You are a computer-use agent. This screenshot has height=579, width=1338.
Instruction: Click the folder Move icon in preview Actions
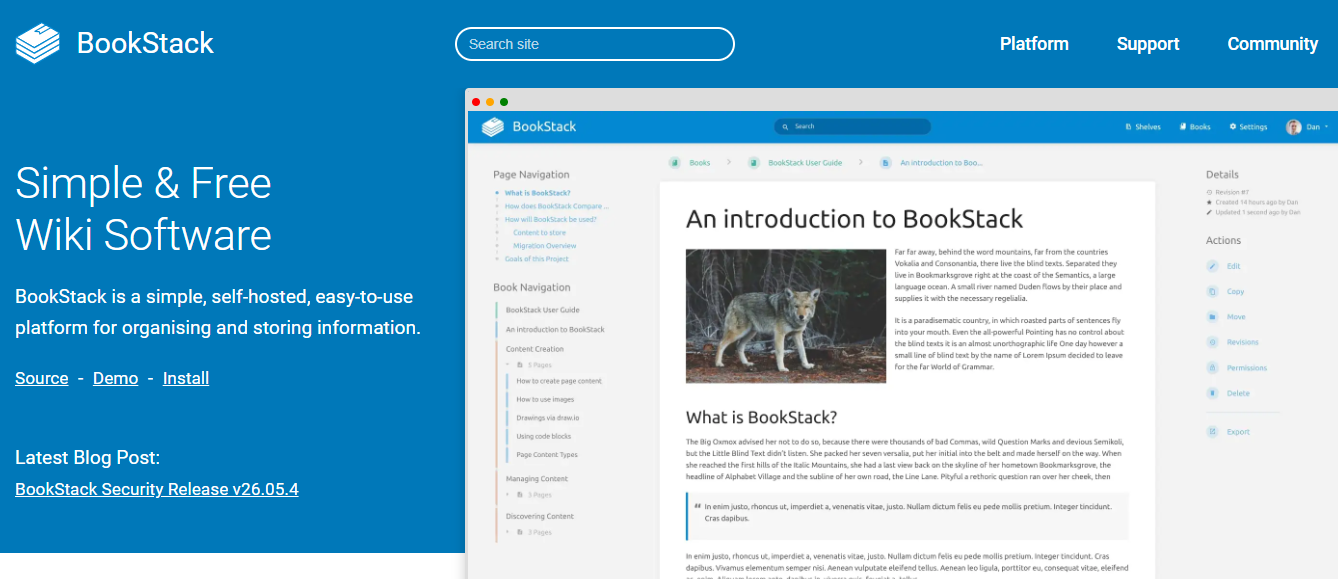click(1212, 317)
